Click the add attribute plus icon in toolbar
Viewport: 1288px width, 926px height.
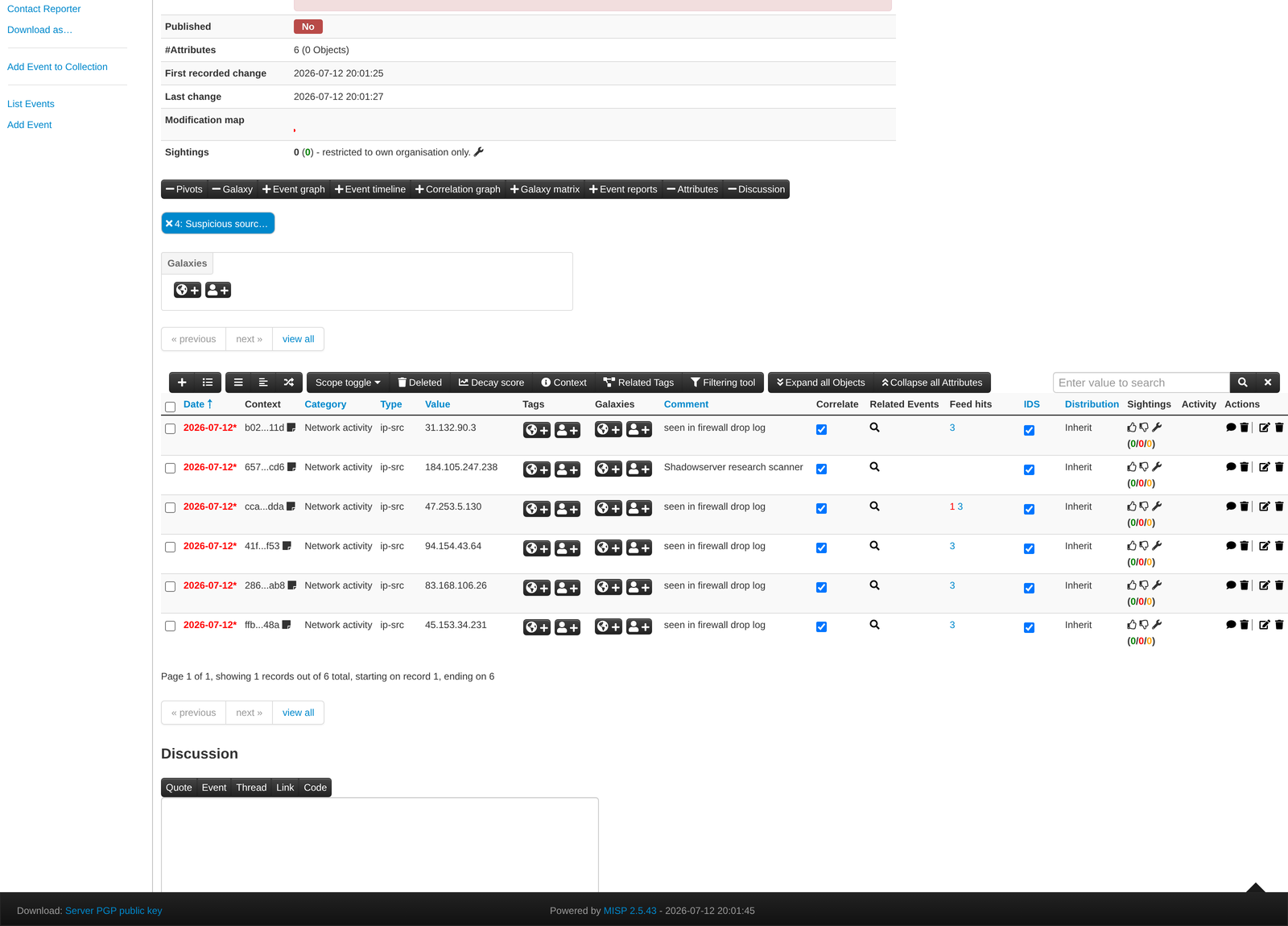coord(182,382)
